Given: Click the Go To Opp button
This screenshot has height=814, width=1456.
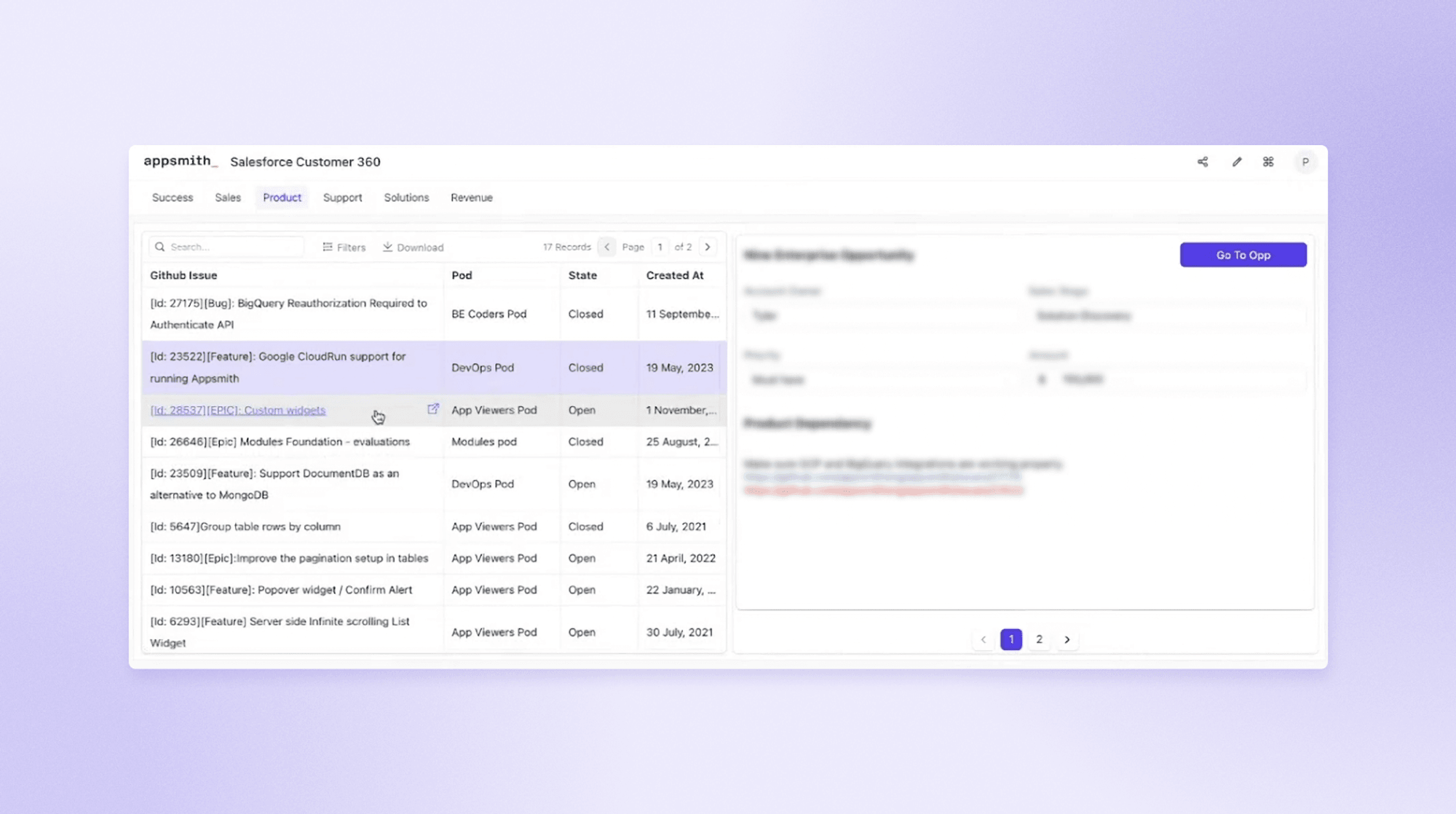Looking at the screenshot, I should [x=1243, y=255].
